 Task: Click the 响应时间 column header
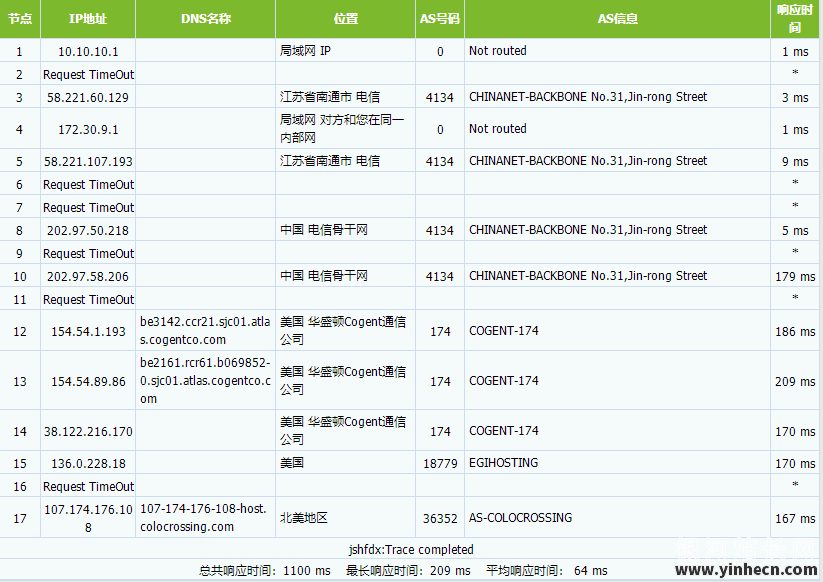795,19
